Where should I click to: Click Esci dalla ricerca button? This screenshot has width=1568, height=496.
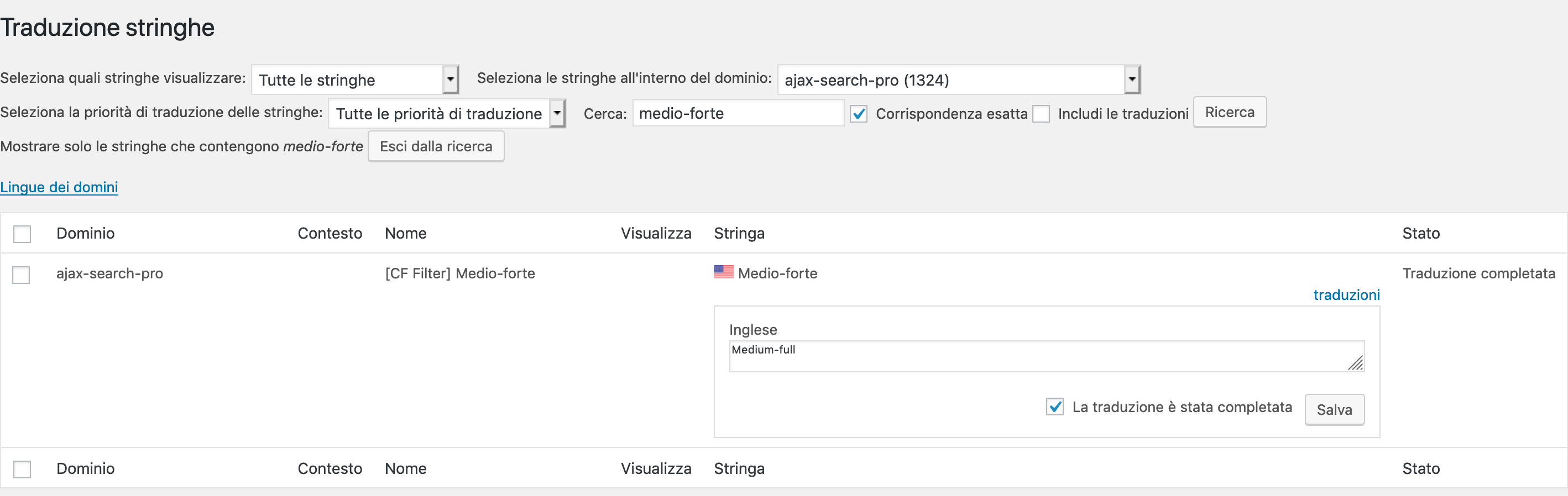pos(435,146)
